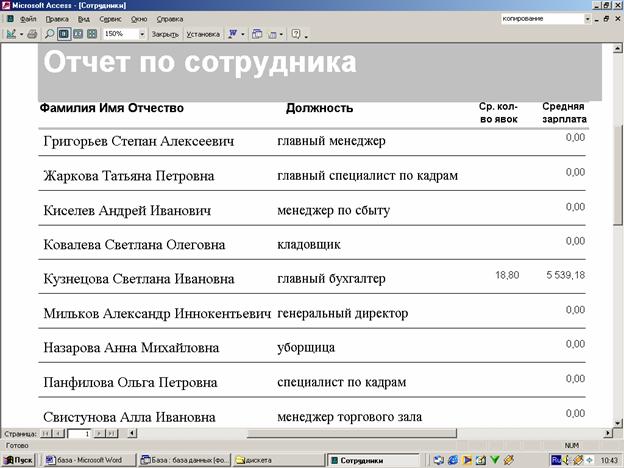Expand the New Object dropdown arrow
This screenshot has height=468, width=624.
coord(283,34)
